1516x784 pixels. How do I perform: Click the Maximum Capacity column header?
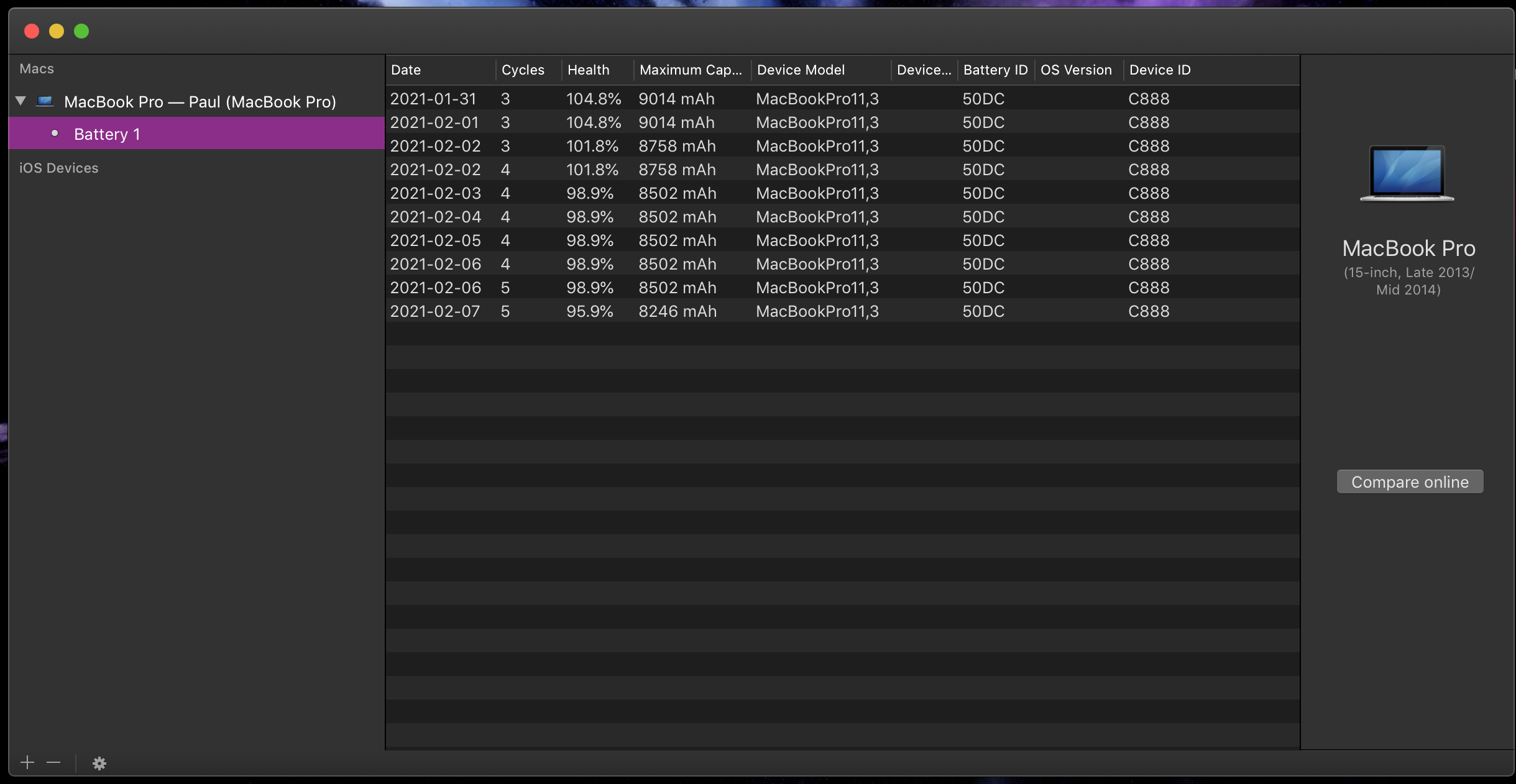click(x=690, y=70)
